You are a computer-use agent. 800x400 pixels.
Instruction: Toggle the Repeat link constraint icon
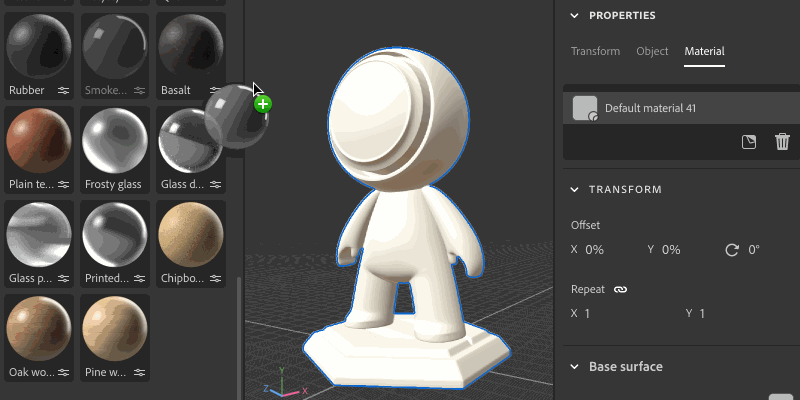(x=620, y=289)
